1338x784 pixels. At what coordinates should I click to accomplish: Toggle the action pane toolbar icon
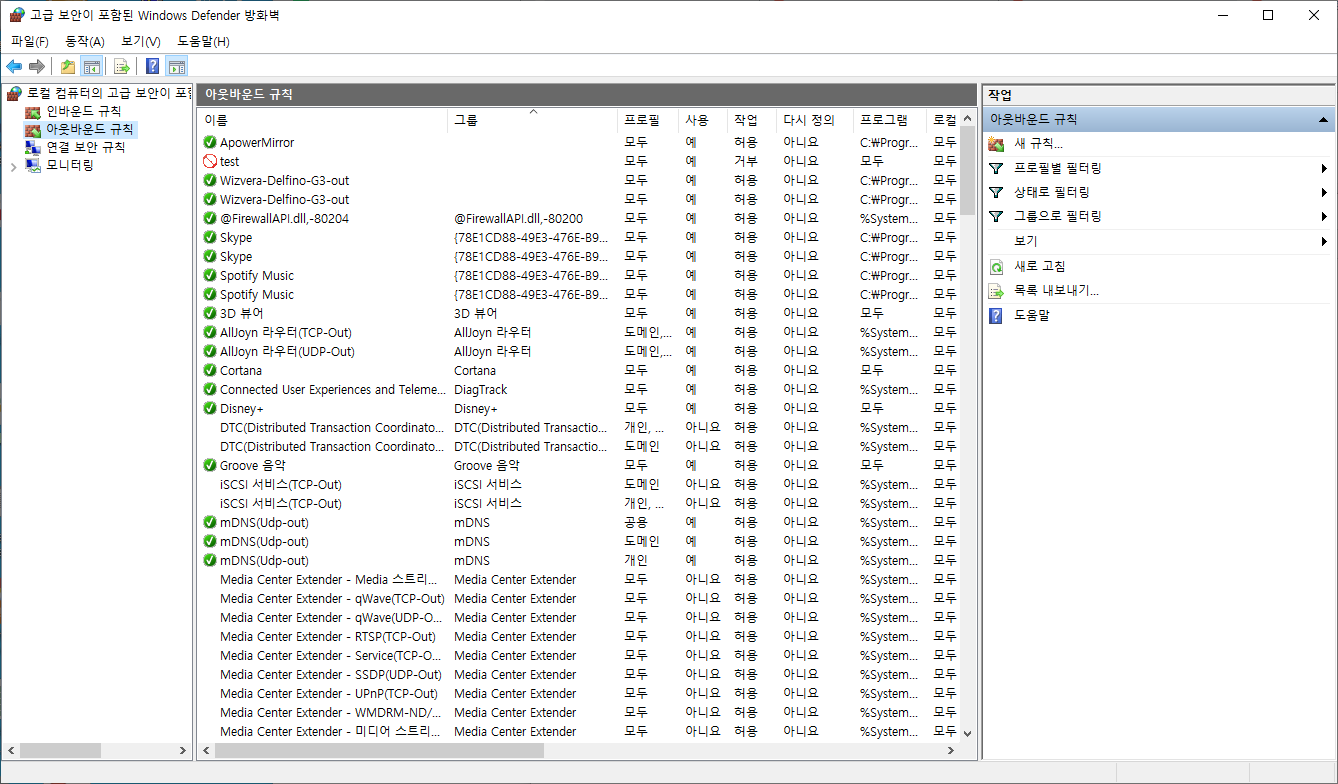point(177,67)
